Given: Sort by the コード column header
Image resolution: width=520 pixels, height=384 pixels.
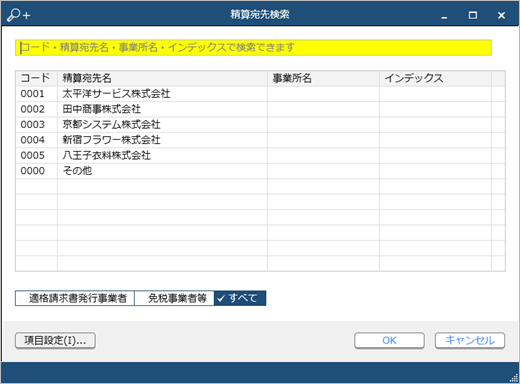Looking at the screenshot, I should point(36,78).
